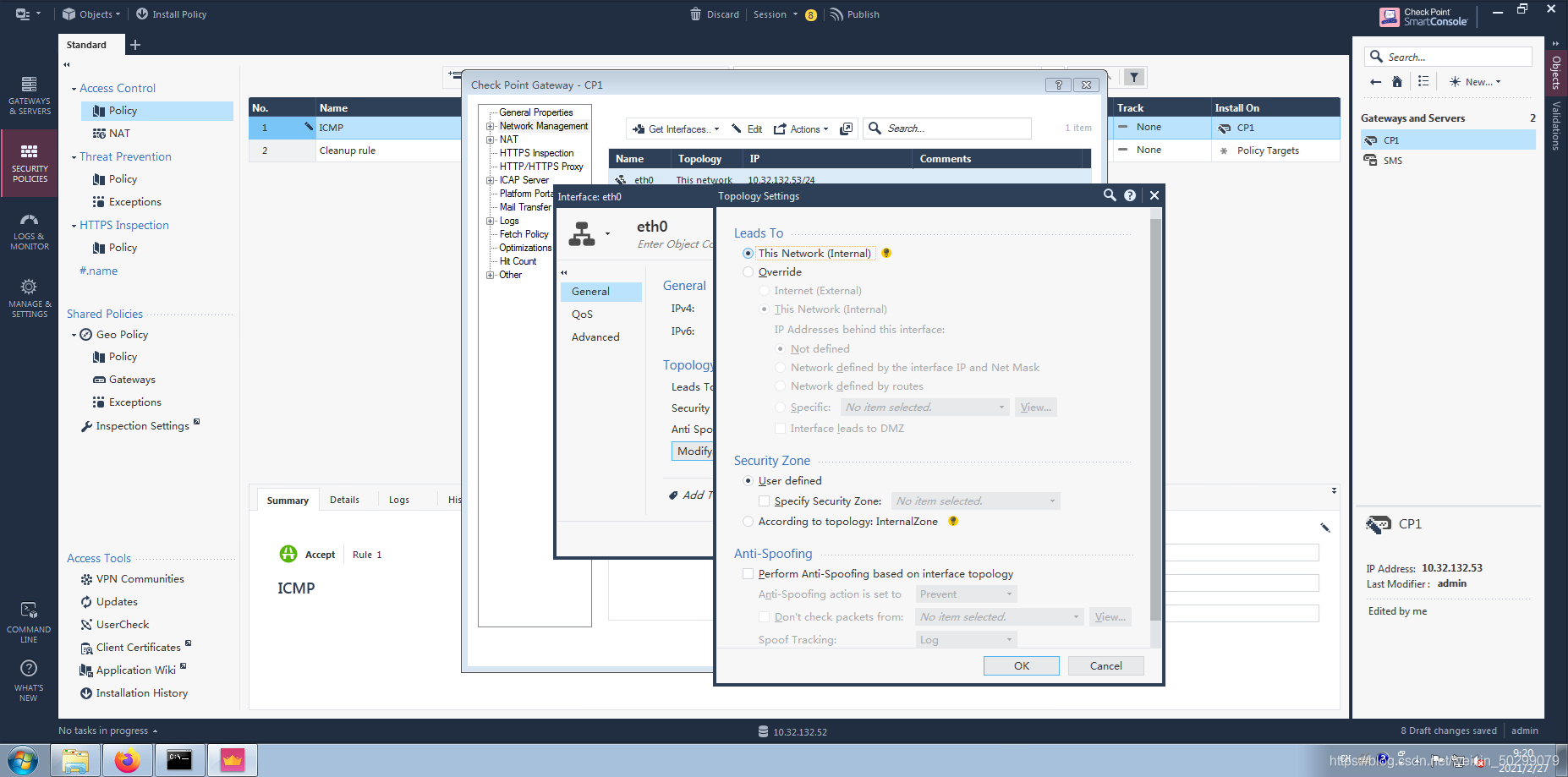Toggle list view in Objects panel
The width and height of the screenshot is (1568, 777).
1423,82
